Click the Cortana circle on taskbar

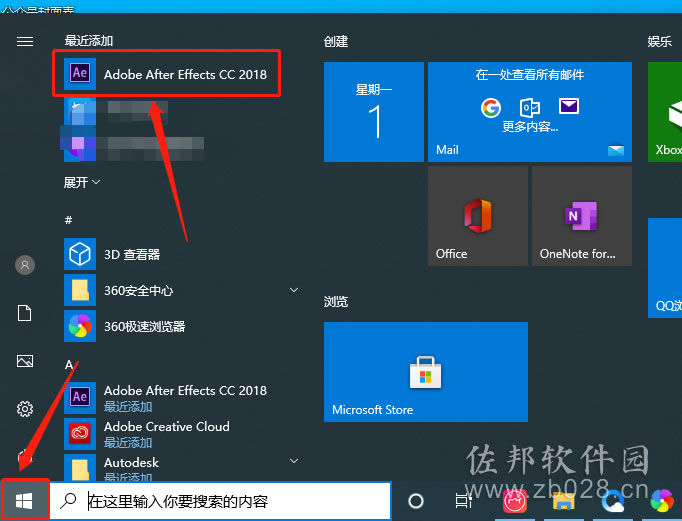(416, 501)
